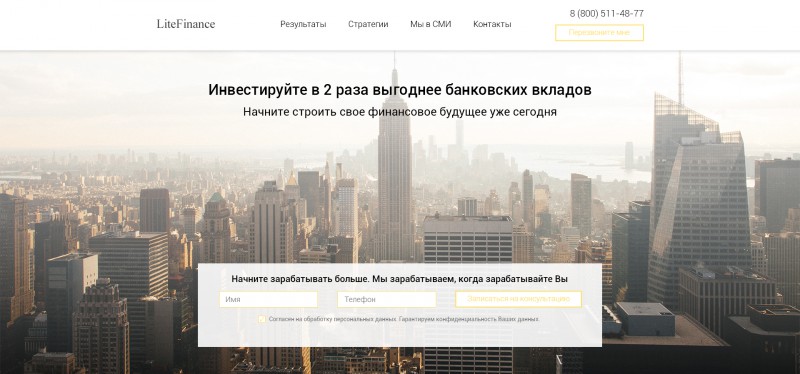Focus the Телефон input field

tap(387, 300)
